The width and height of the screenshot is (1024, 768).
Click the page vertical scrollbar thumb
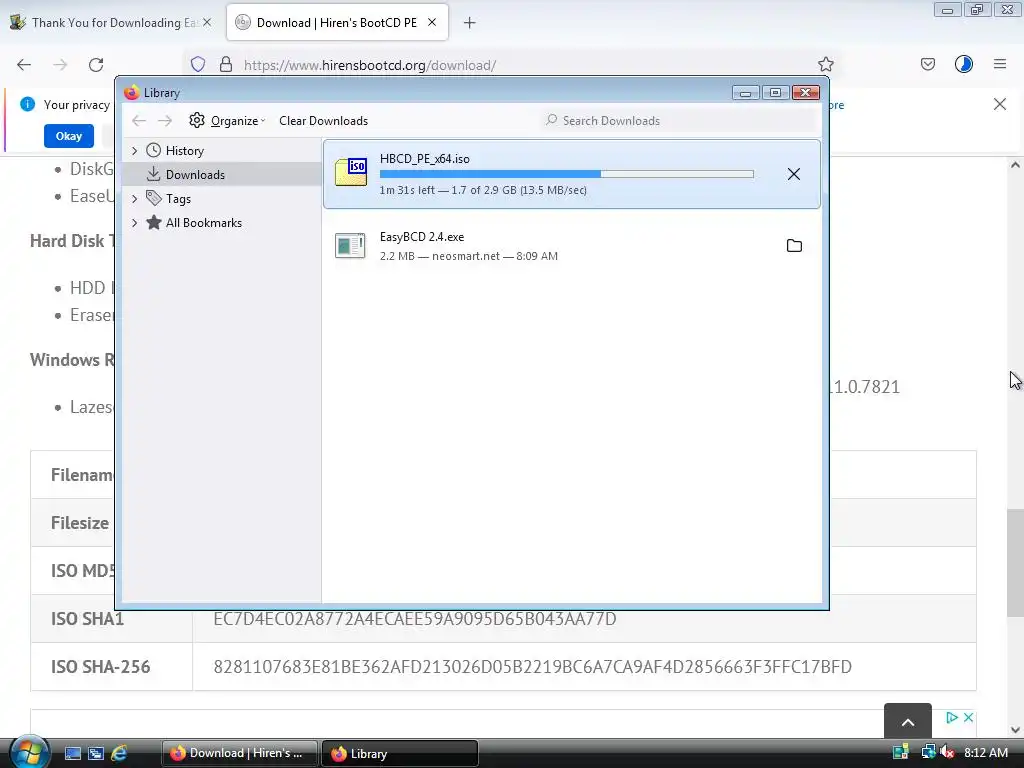click(x=1015, y=563)
